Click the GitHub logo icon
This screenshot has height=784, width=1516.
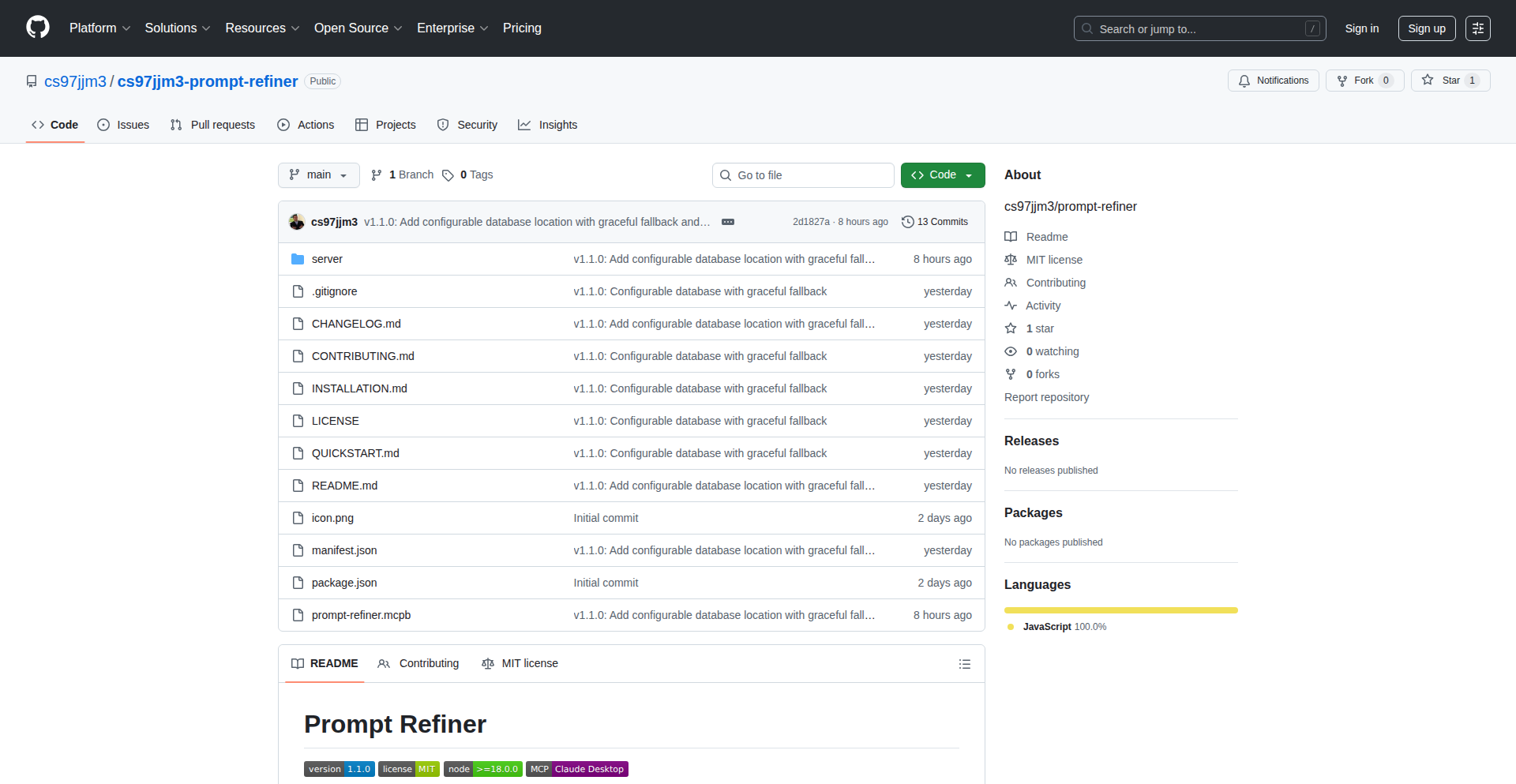[38, 28]
